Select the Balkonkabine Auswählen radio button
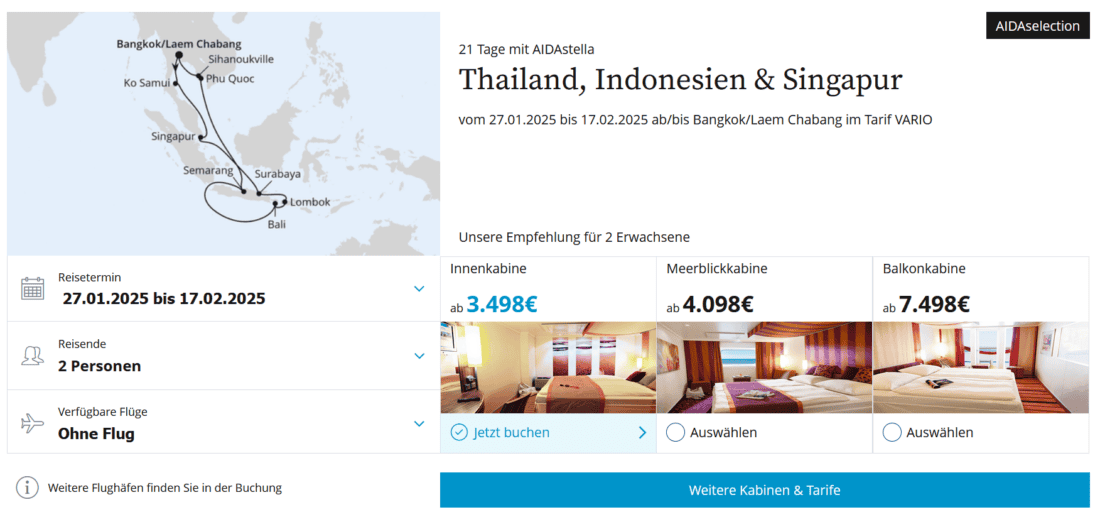 [x=892, y=433]
